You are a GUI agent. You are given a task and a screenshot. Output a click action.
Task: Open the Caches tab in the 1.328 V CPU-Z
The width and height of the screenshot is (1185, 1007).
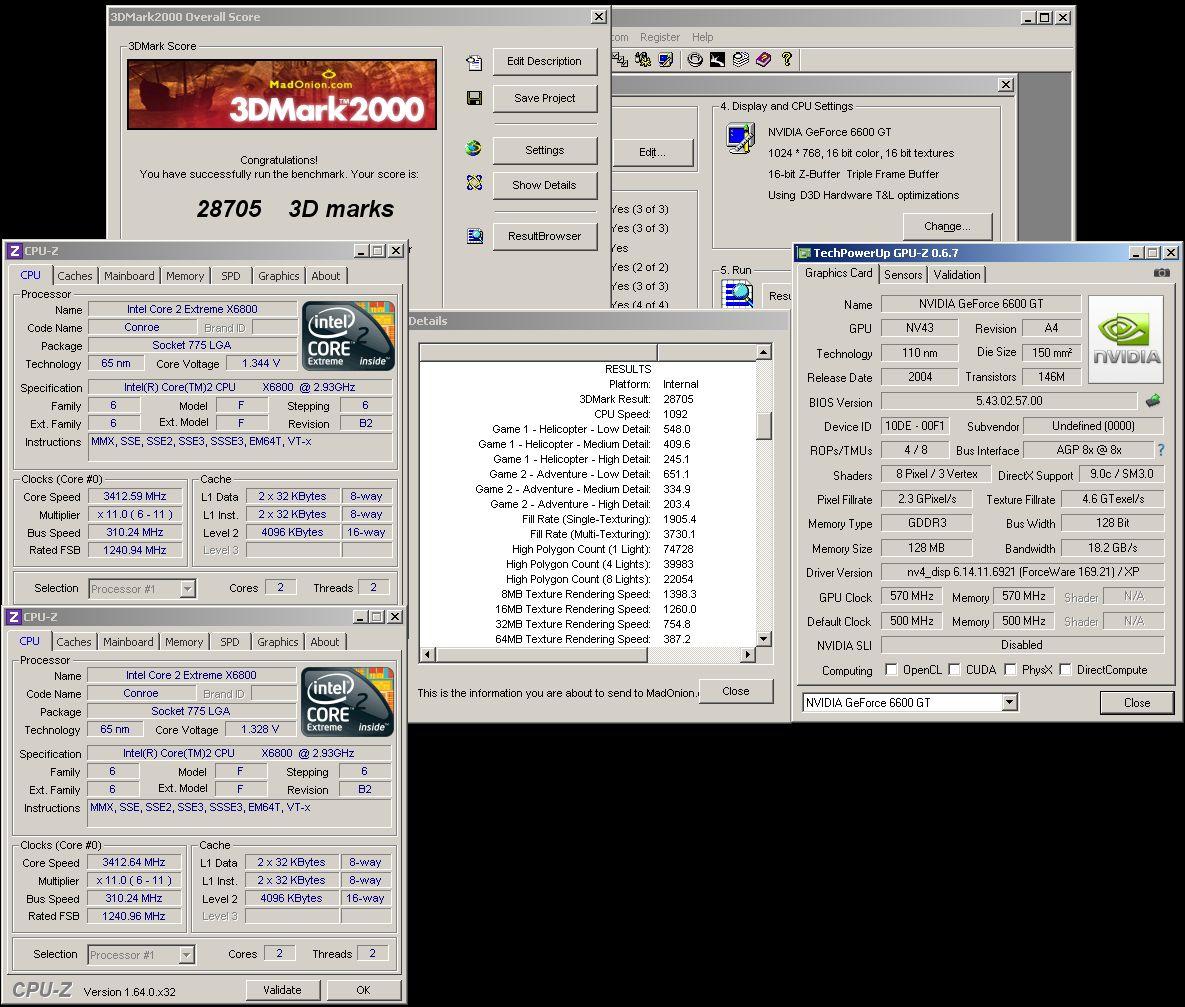point(73,642)
